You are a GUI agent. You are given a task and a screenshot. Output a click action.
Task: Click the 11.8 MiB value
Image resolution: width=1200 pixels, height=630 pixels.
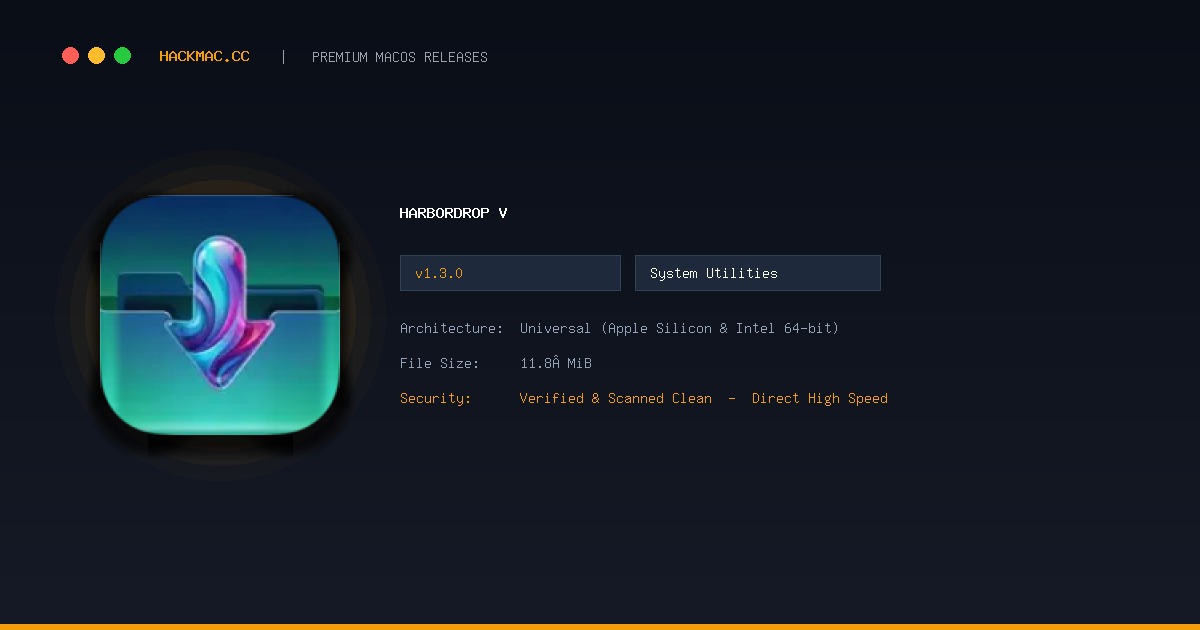coord(556,363)
